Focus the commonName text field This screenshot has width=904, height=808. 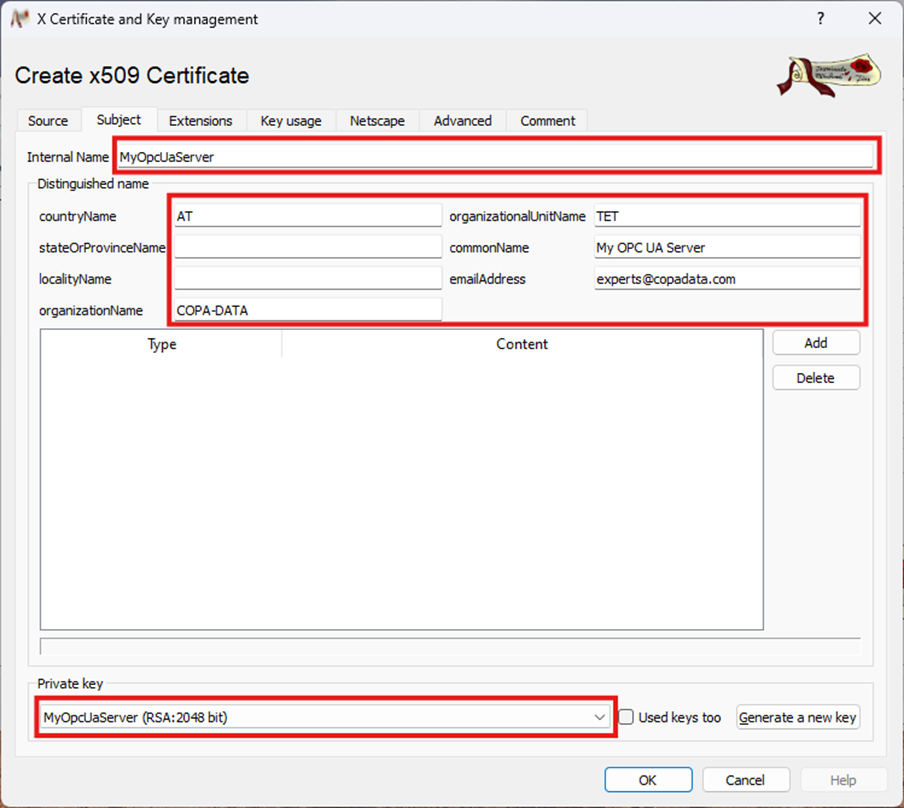click(x=726, y=248)
